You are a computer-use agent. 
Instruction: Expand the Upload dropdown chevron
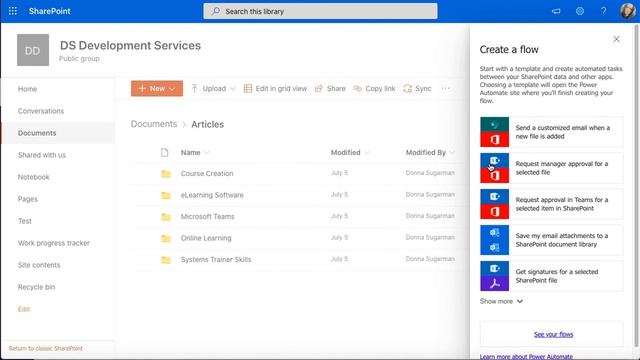pyautogui.click(x=233, y=89)
